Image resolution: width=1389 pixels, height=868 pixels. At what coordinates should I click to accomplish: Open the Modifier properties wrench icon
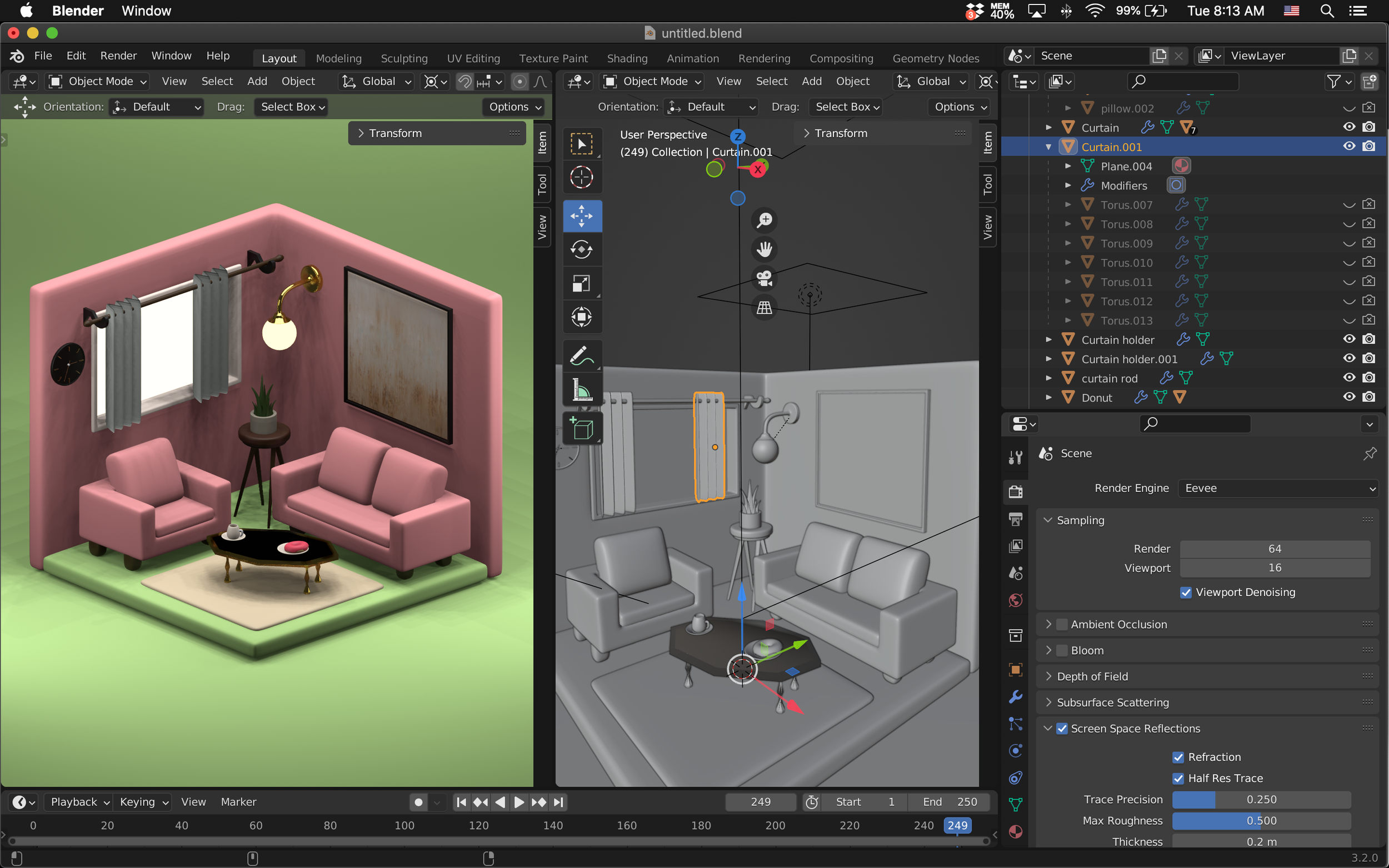click(x=1015, y=696)
